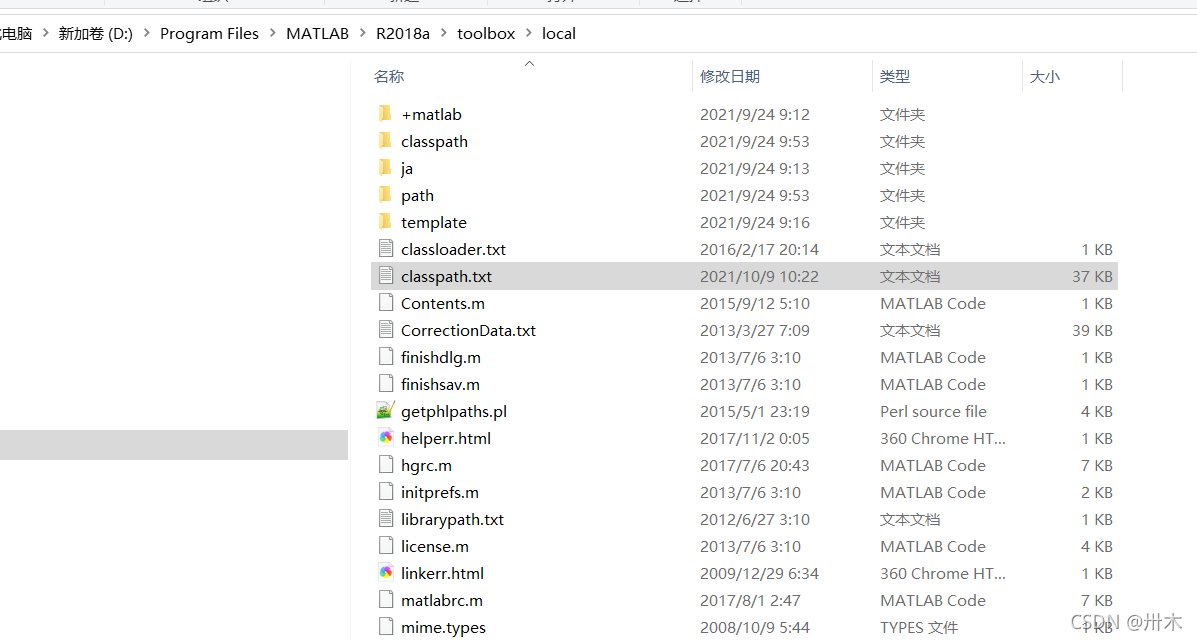Click the classloader.txt text document icon
The image size is (1197, 640).
(x=386, y=248)
